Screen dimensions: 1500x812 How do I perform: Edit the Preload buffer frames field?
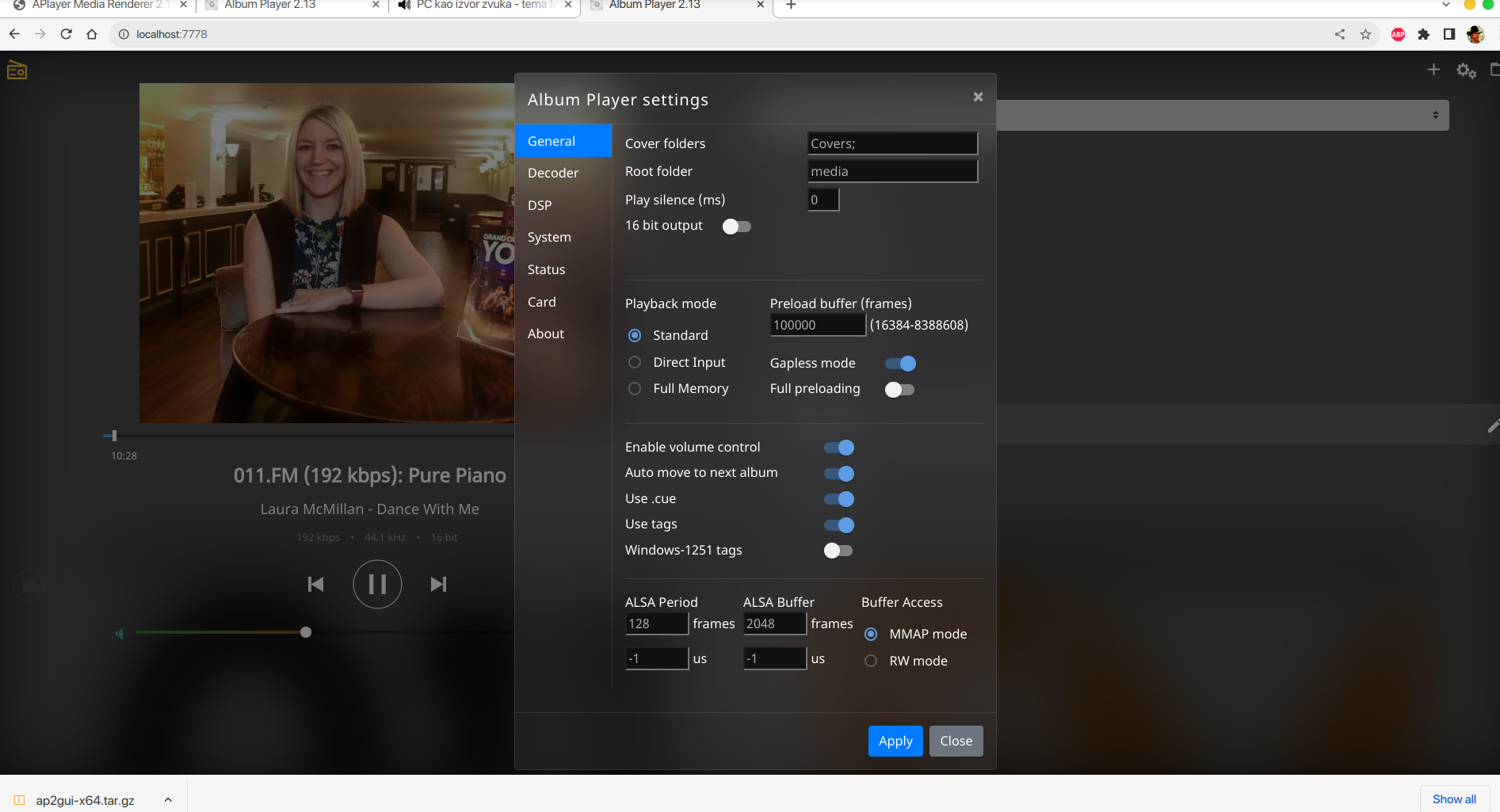coord(818,325)
